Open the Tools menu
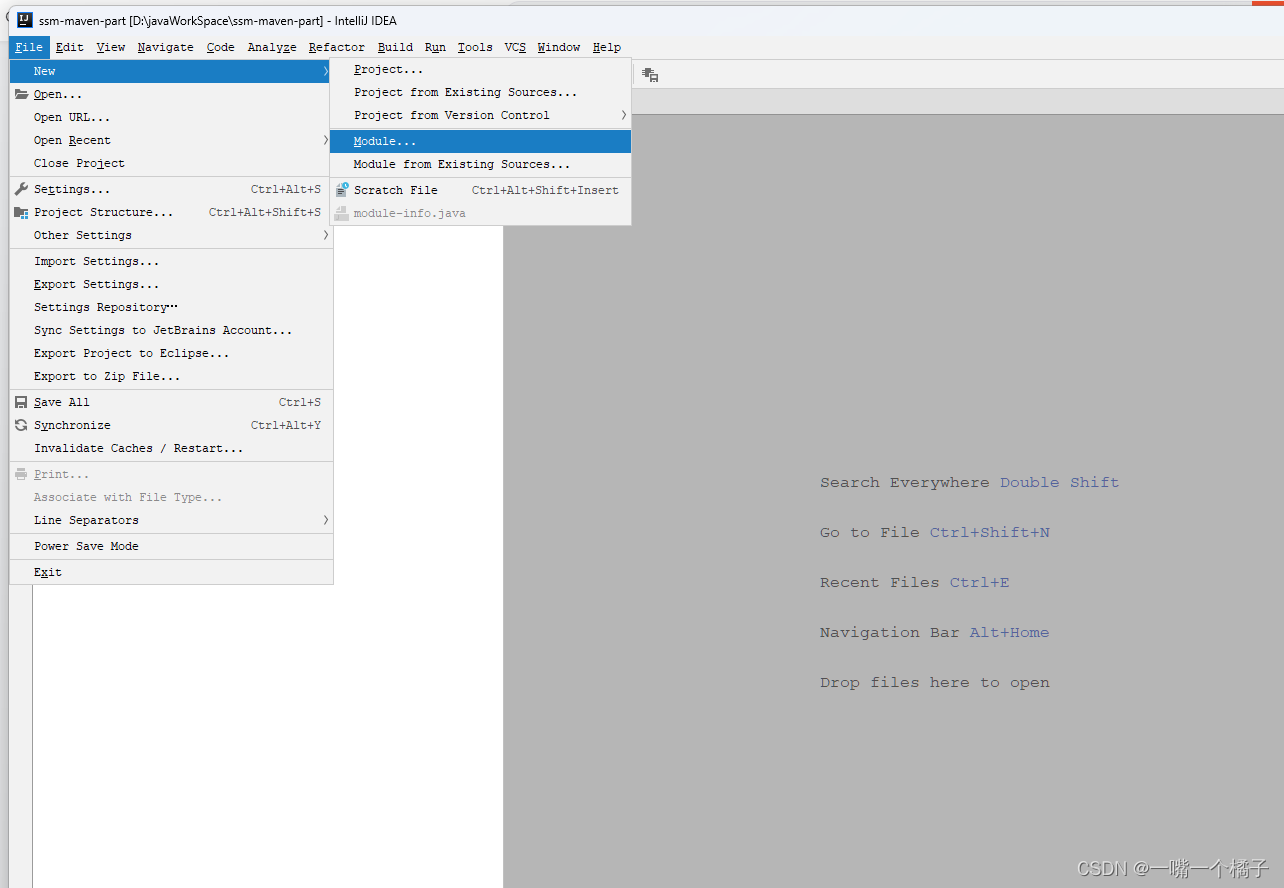Viewport: 1284px width, 888px height. click(x=475, y=47)
